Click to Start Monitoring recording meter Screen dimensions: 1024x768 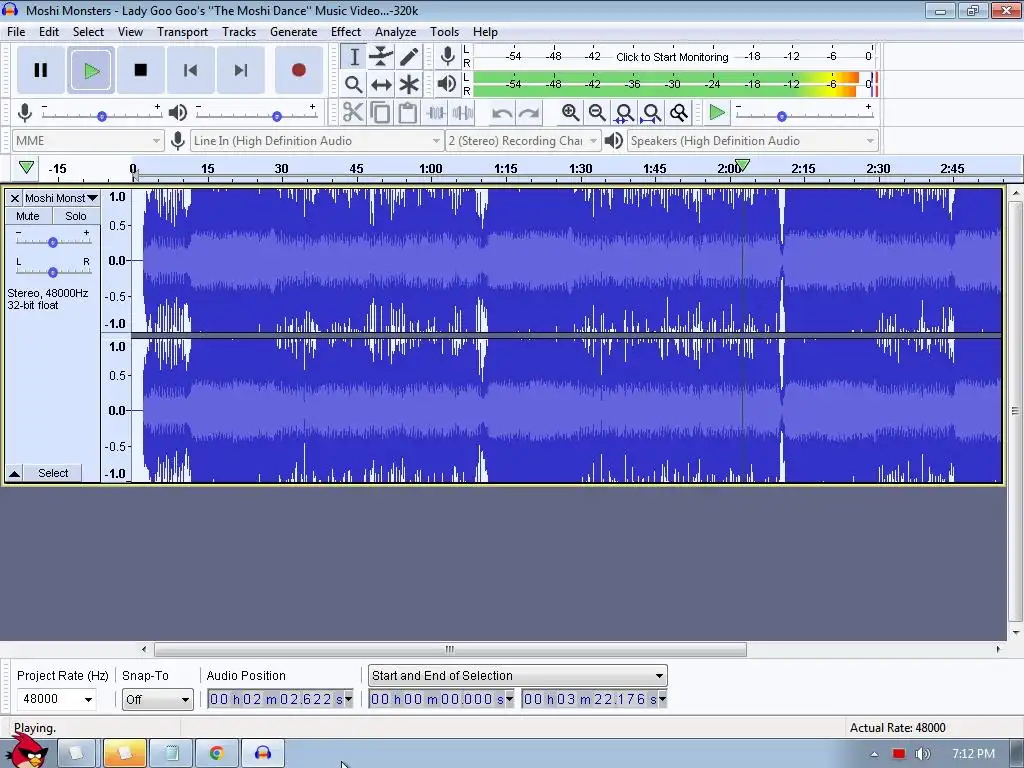click(x=673, y=57)
